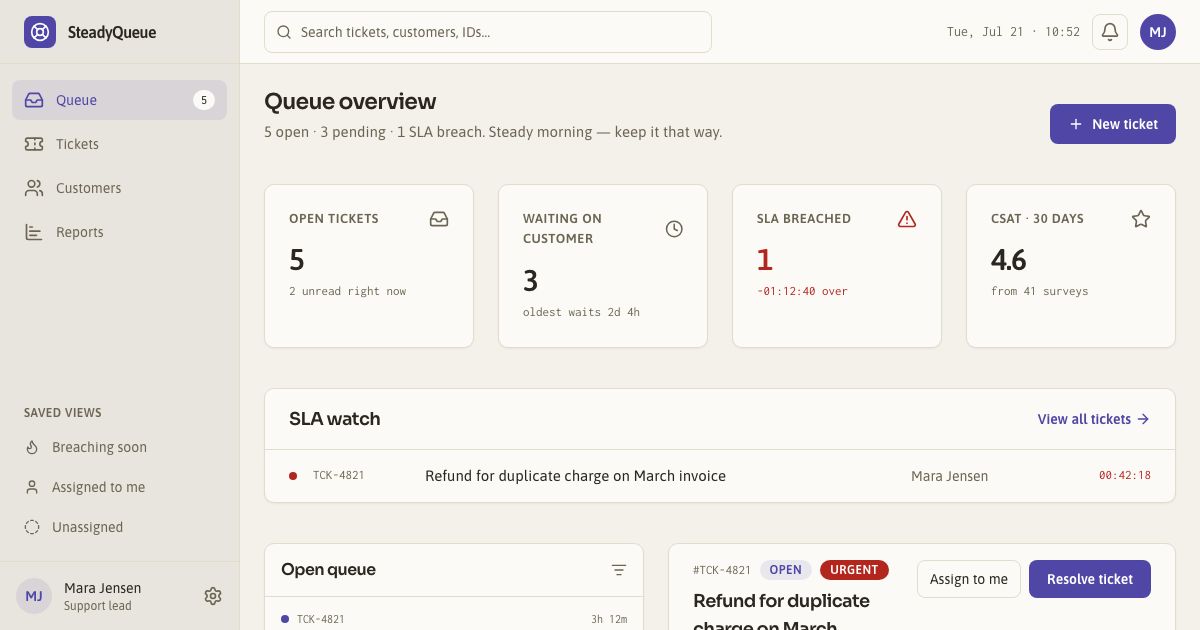The image size is (1200, 630).
Task: Click the Mara Jensen avatar in sidebar footer
Action: coord(34,596)
